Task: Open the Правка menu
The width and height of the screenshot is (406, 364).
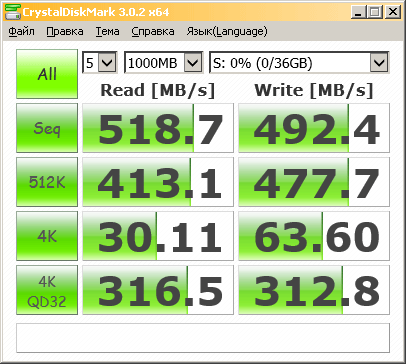Action: click(x=65, y=31)
